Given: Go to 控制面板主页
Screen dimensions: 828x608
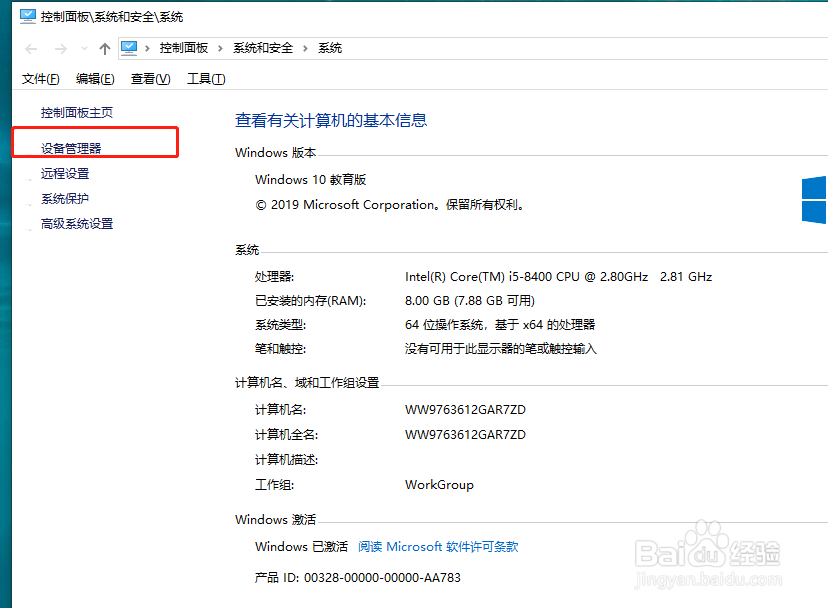Looking at the screenshot, I should tap(77, 113).
